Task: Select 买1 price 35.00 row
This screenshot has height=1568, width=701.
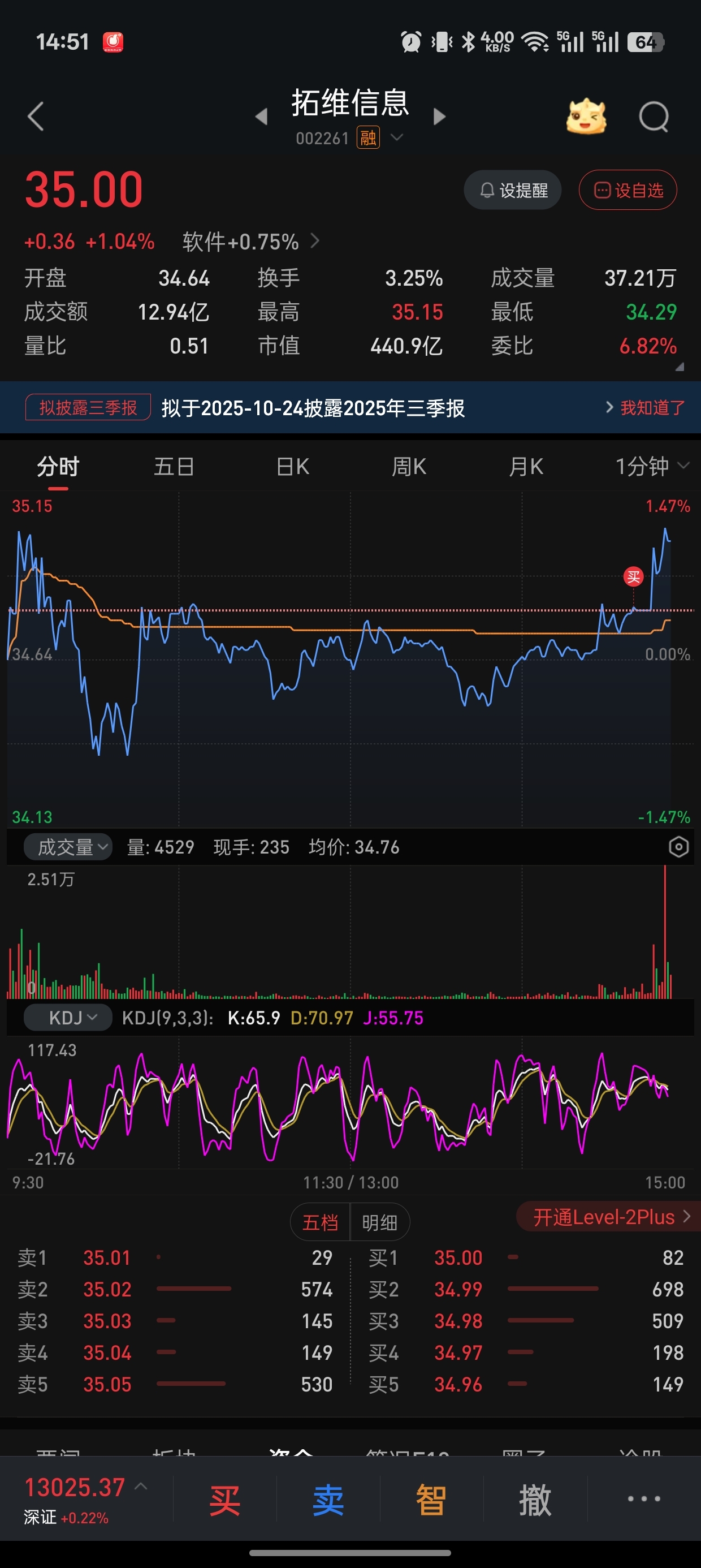Action: (526, 1257)
